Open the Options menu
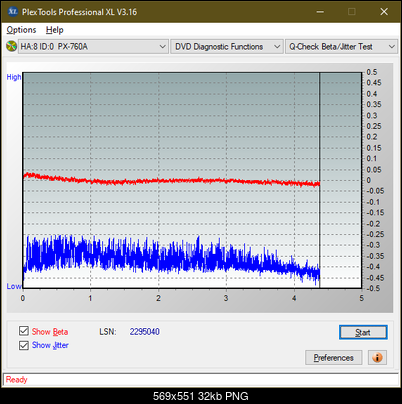Image resolution: width=402 pixels, height=404 pixels. click(21, 30)
